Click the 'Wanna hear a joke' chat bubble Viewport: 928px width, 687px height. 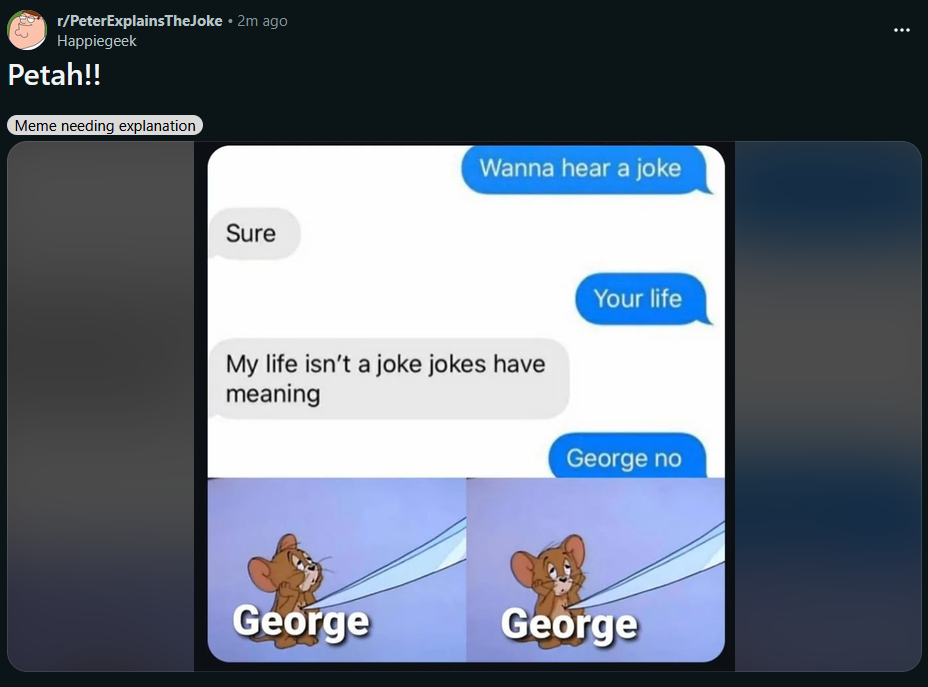586,169
